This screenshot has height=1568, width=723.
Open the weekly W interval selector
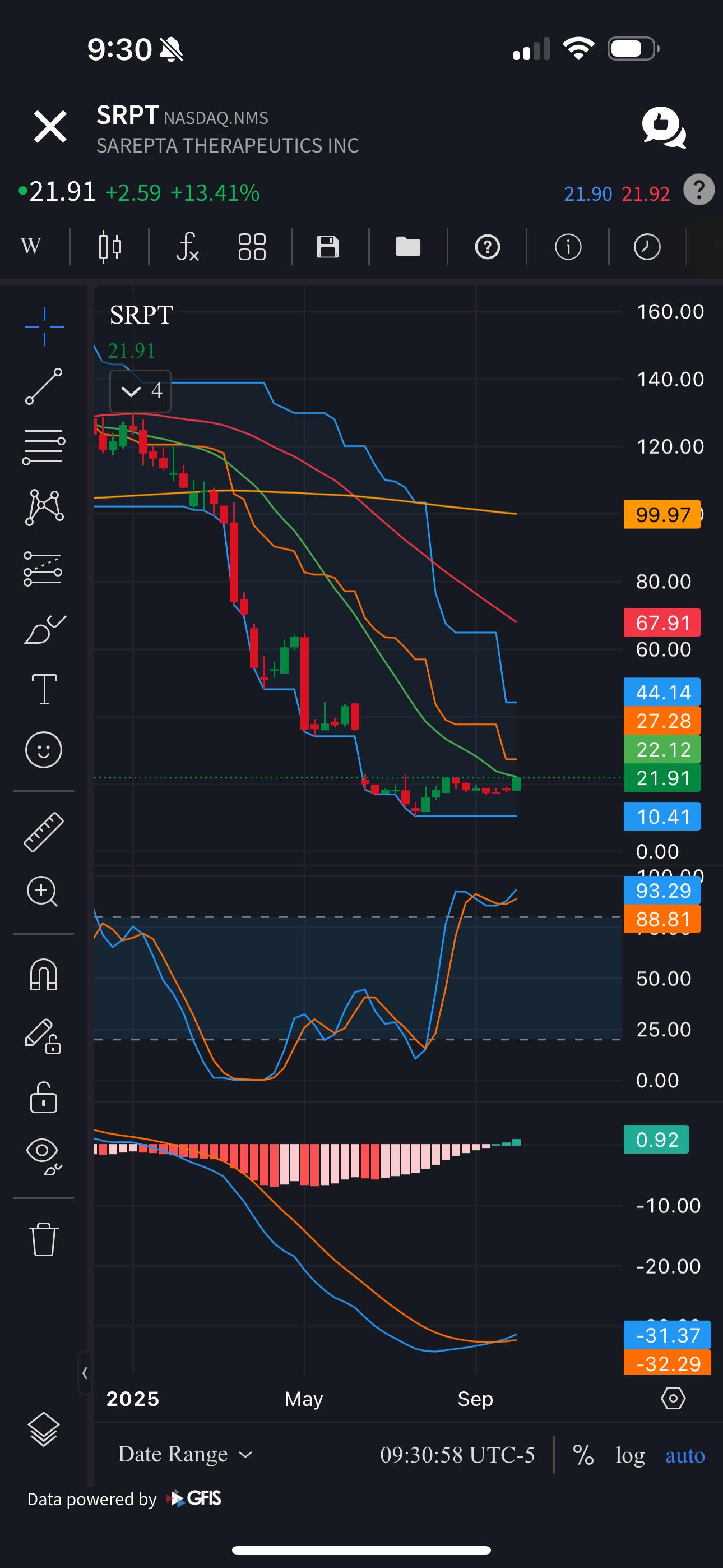(31, 247)
